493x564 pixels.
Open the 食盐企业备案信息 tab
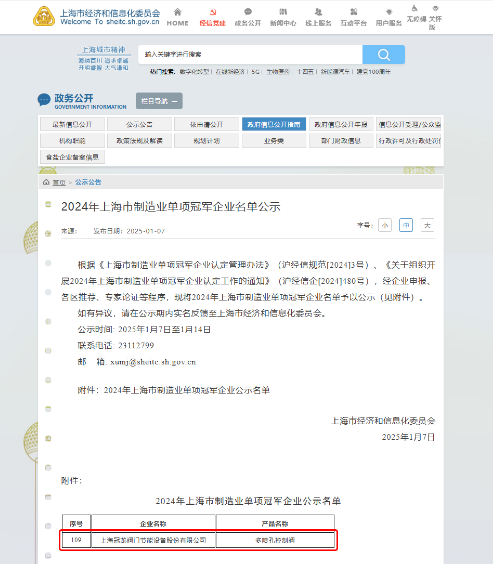(72, 157)
